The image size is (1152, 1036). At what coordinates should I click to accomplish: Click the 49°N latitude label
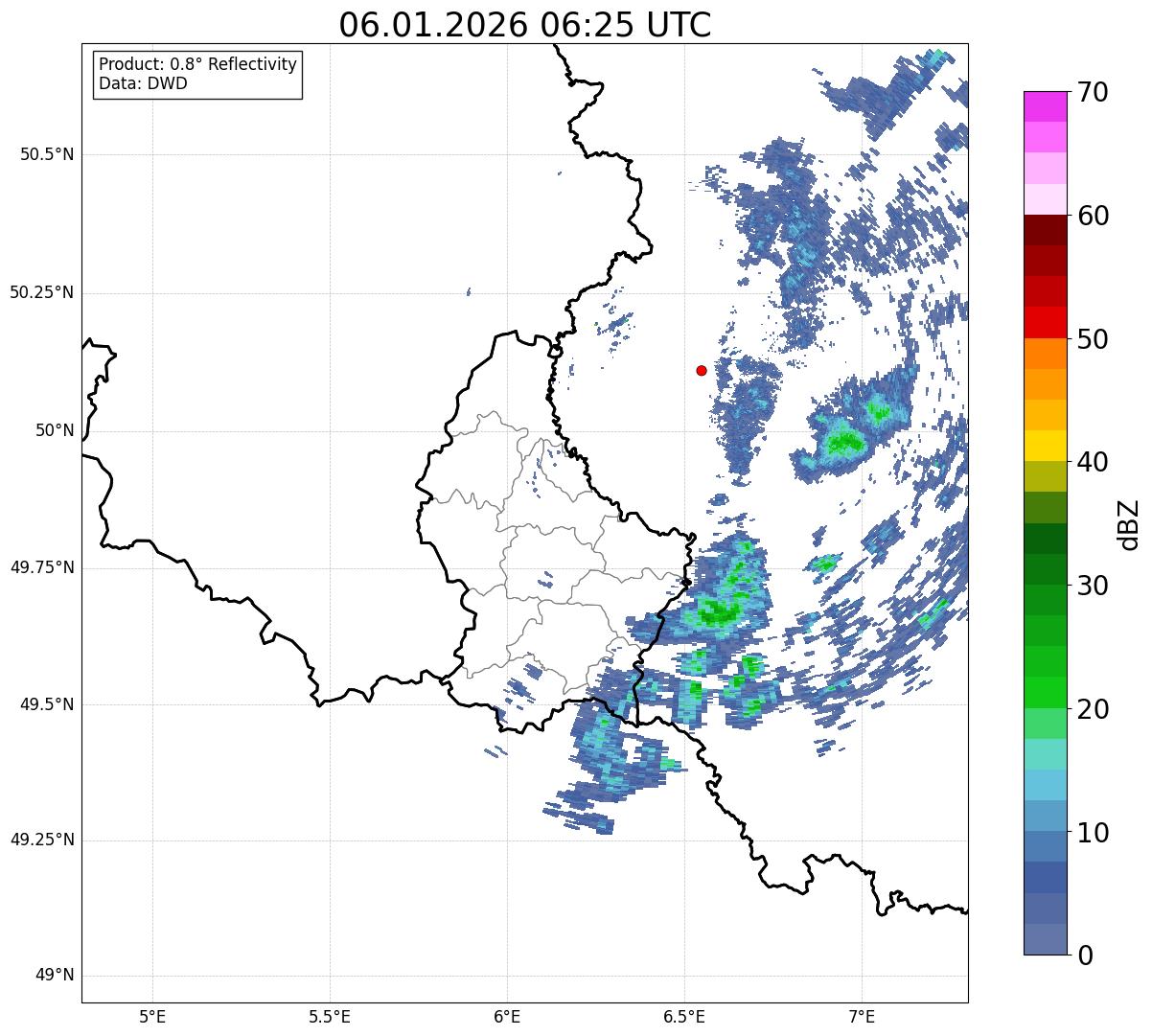point(55,976)
